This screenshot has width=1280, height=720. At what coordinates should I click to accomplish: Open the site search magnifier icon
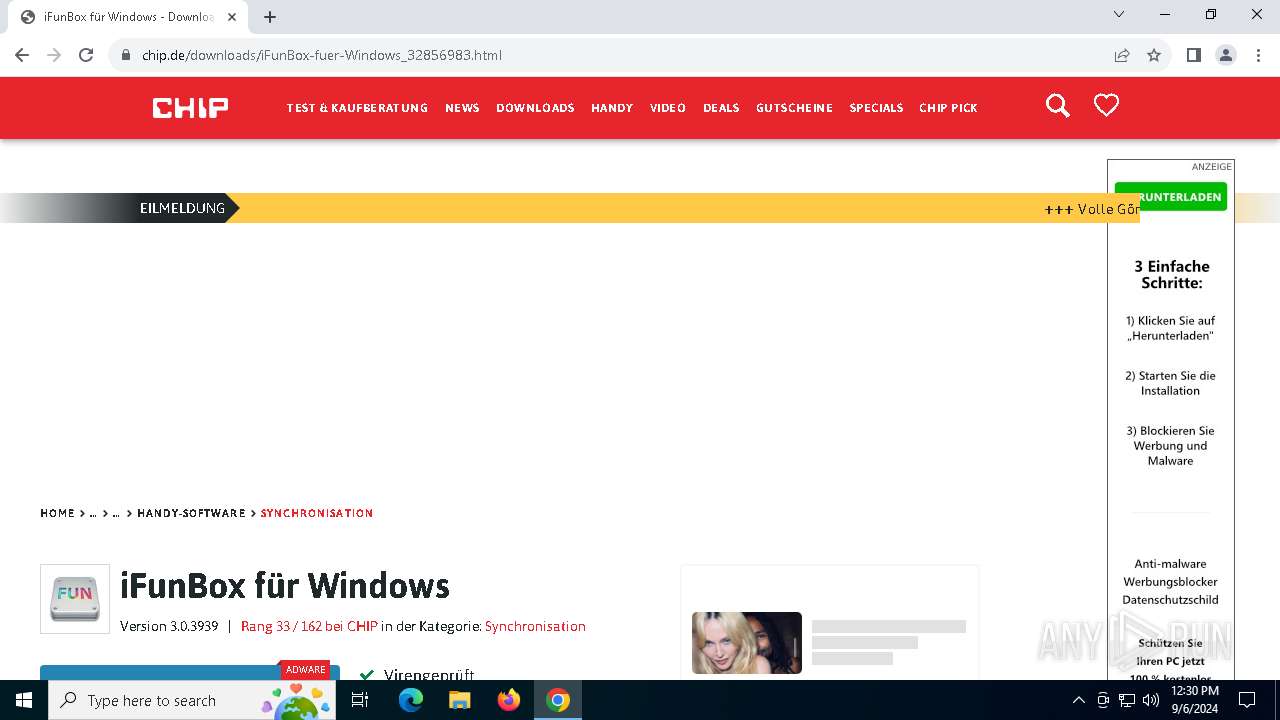[x=1057, y=106]
